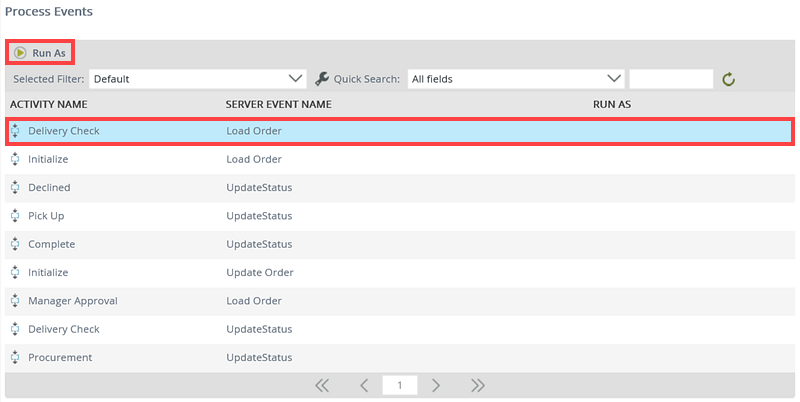Click the Run As column header
This screenshot has width=800, height=402.
click(x=611, y=104)
